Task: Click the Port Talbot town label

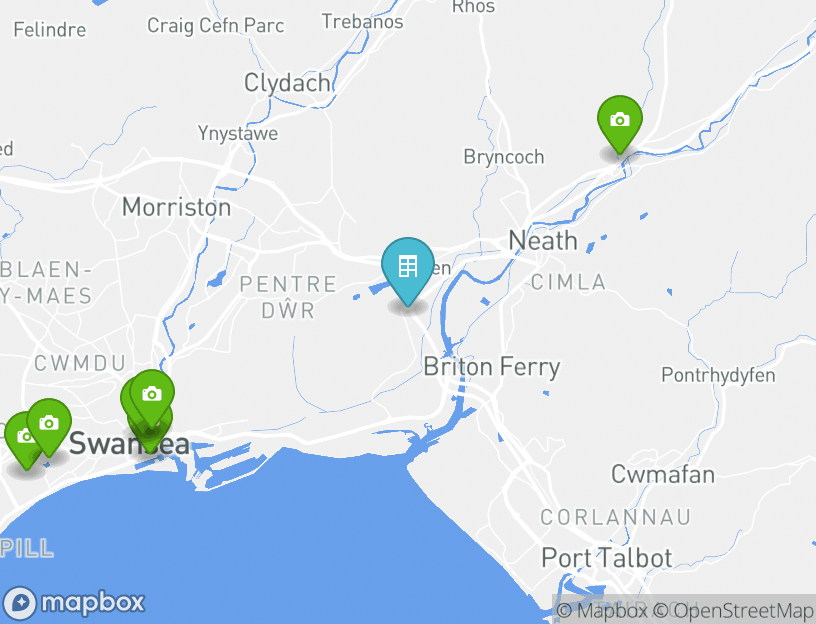Action: click(x=607, y=558)
